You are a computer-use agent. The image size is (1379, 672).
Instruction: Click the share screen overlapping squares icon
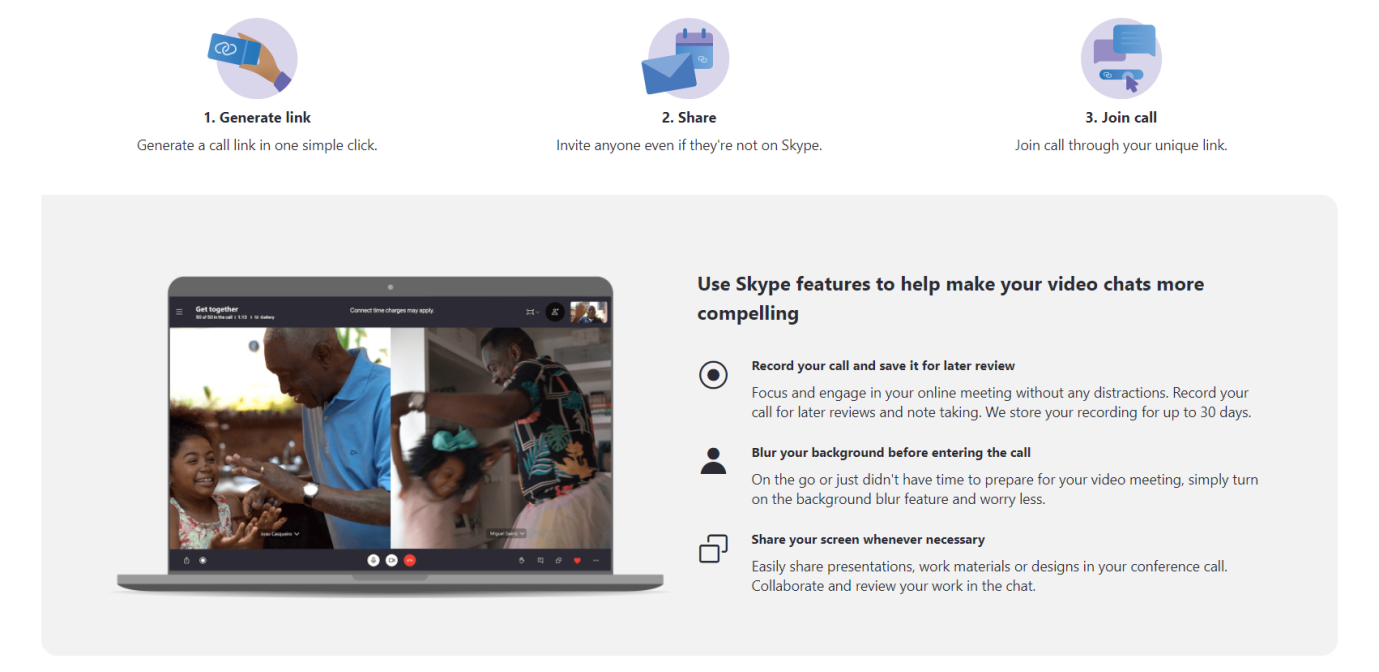pos(713,549)
